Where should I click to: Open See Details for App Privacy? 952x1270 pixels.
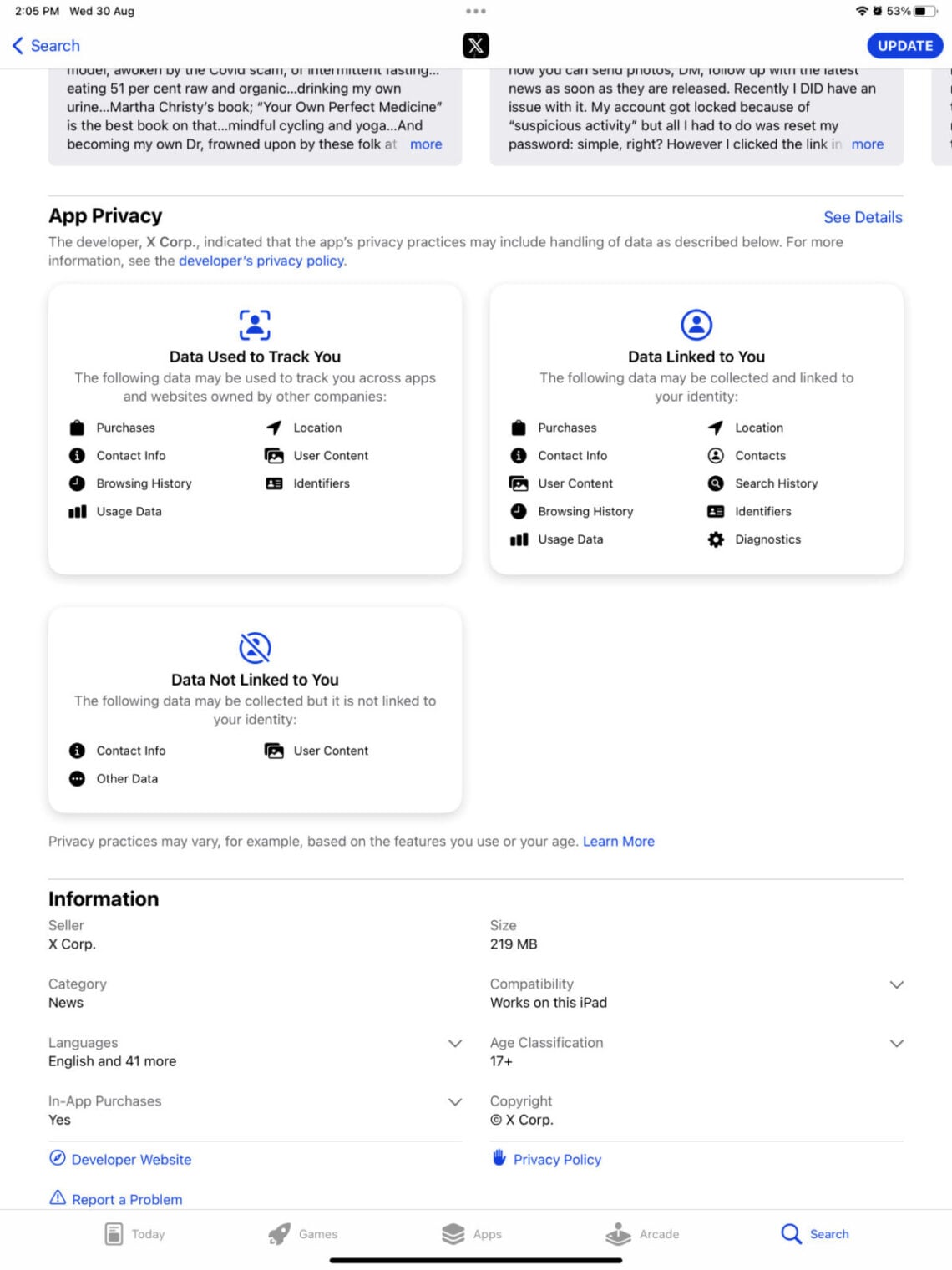coord(863,217)
